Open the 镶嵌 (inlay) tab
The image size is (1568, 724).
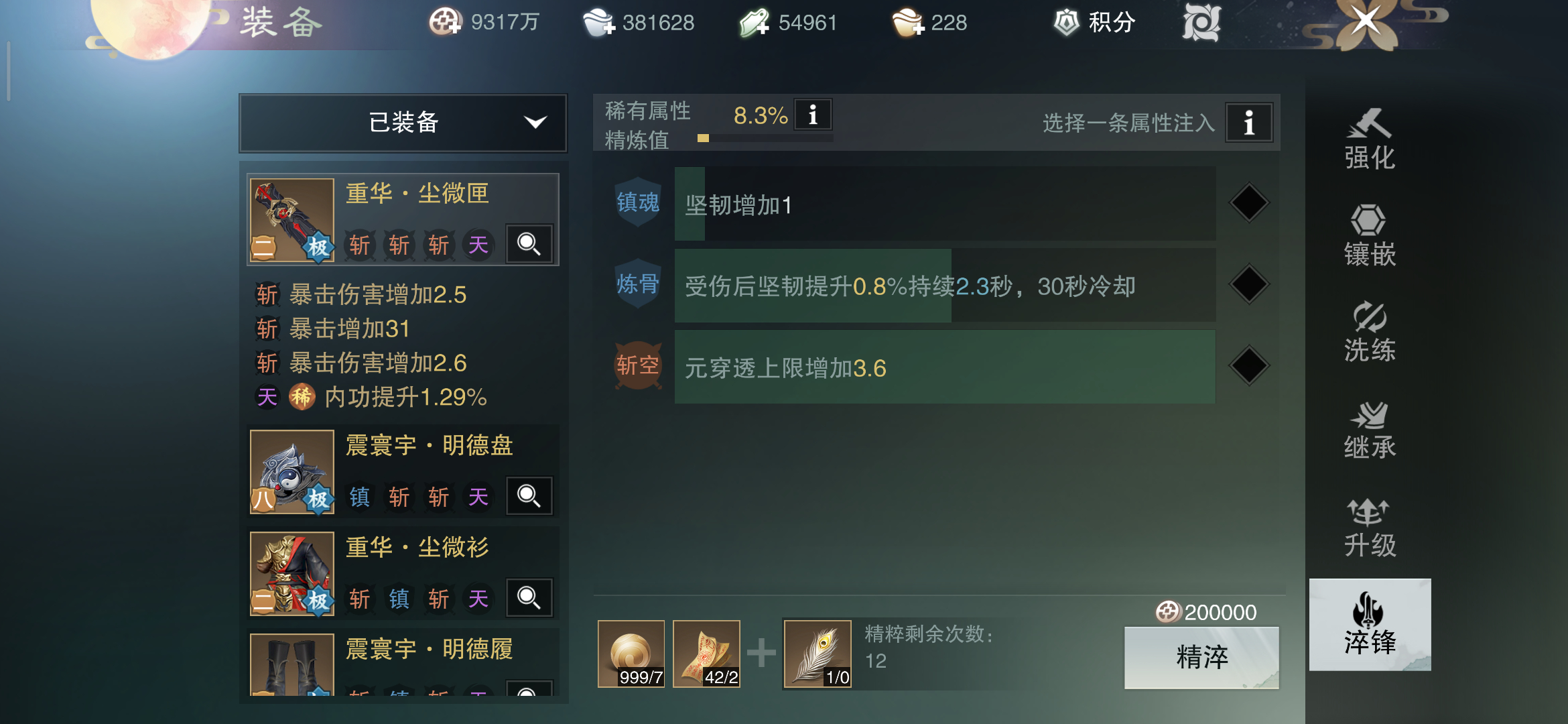pos(1369,236)
